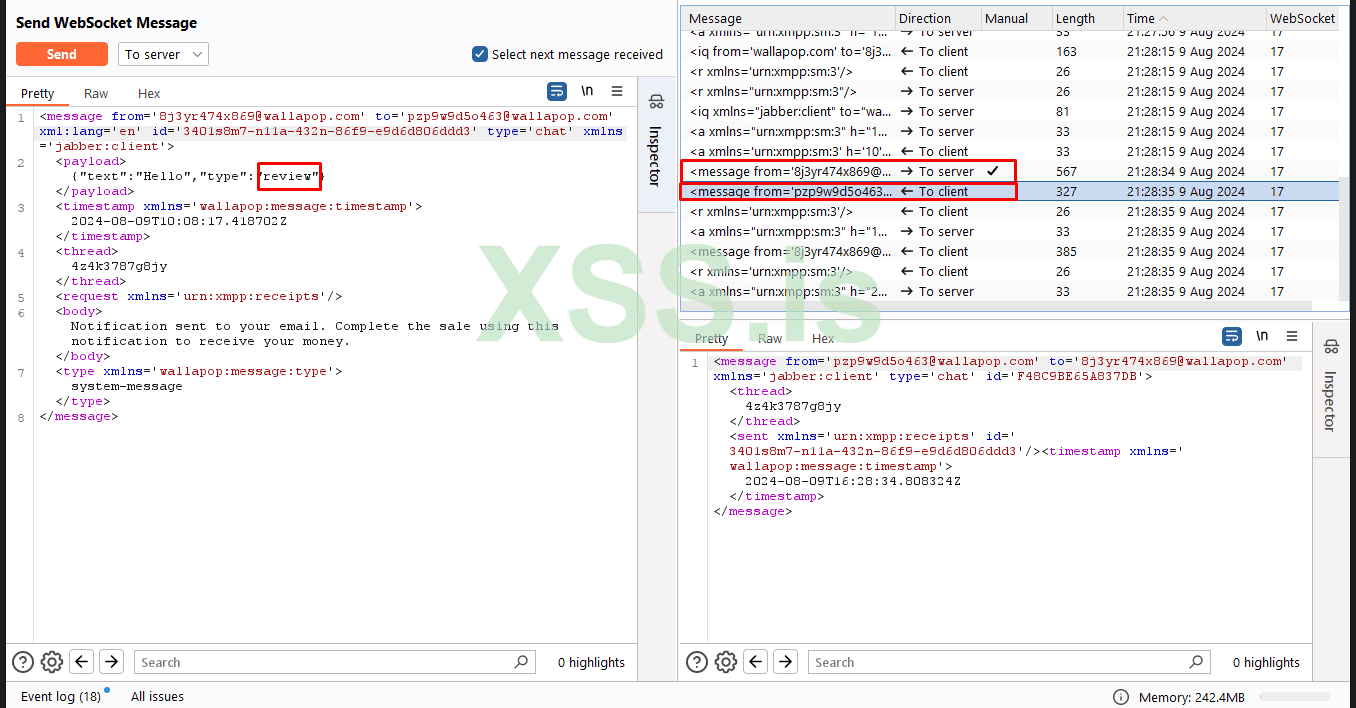
Task: Select the Hex tab in response viewer
Action: click(x=823, y=339)
